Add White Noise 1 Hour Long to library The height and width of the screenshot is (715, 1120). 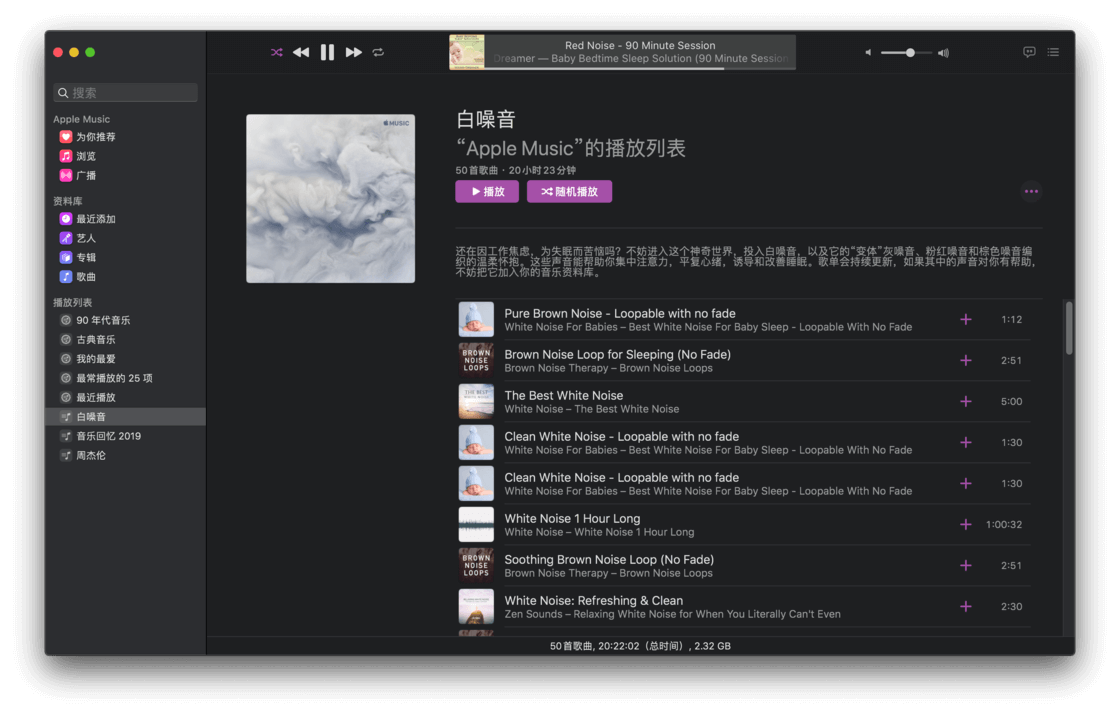966,525
